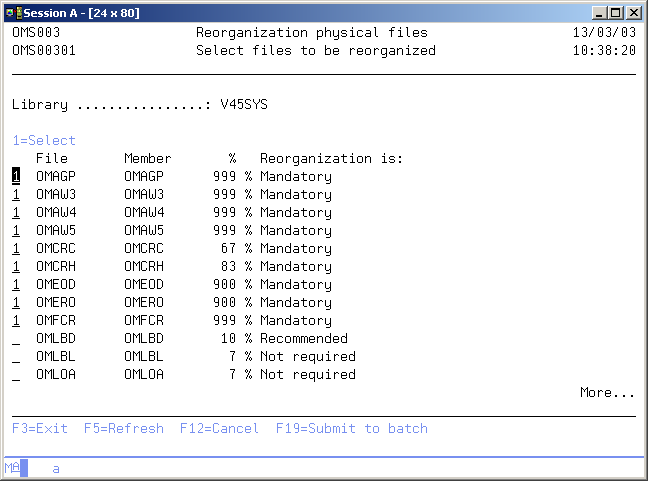Image resolution: width=648 pixels, height=481 pixels.
Task: Click F5=Refresh function key label
Action: click(x=123, y=429)
